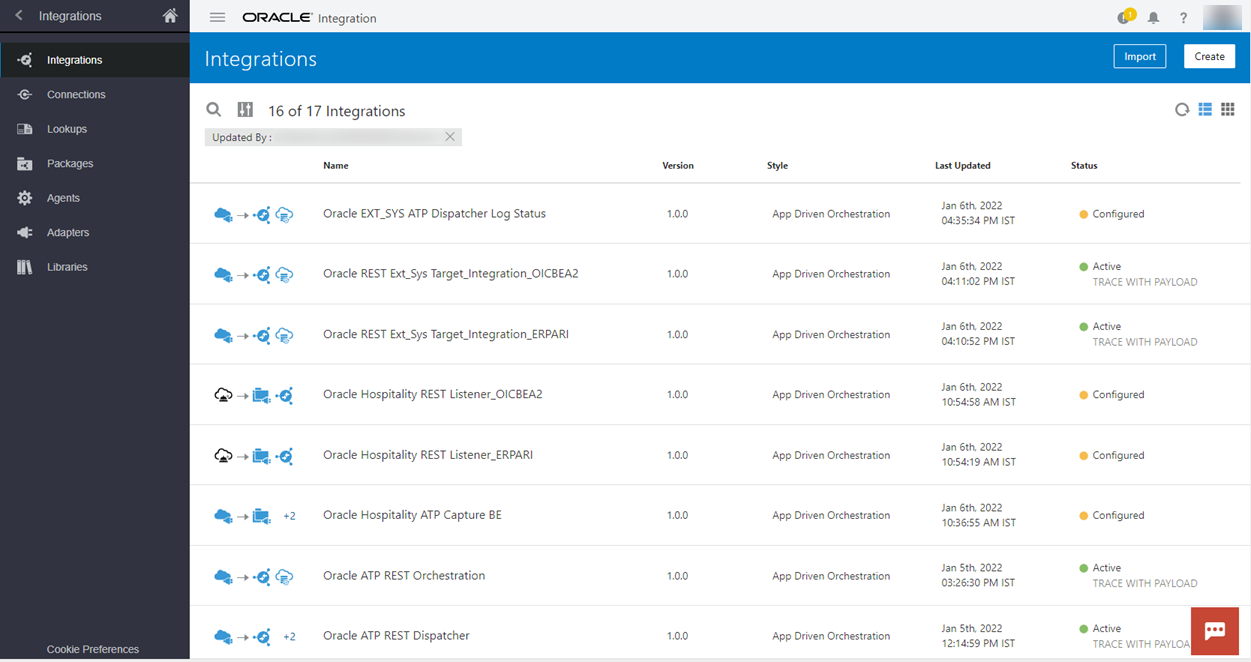Image resolution: width=1251 pixels, height=662 pixels.
Task: Open the help question mark menu
Action: click(x=1183, y=18)
